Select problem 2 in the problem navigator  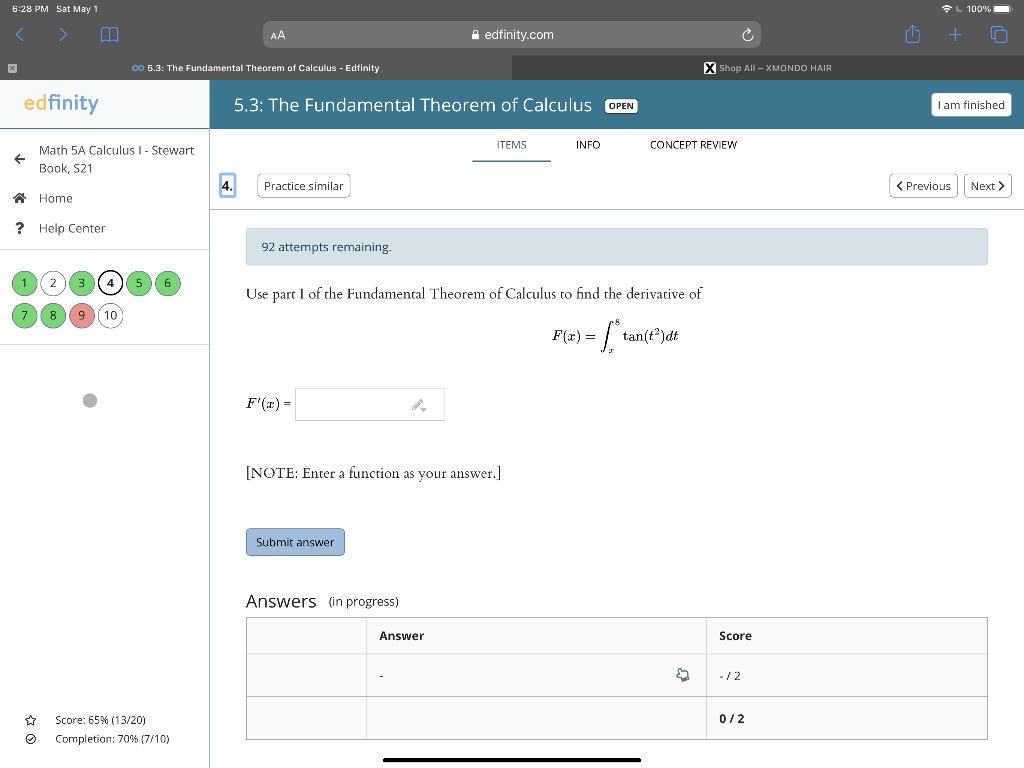click(52, 283)
